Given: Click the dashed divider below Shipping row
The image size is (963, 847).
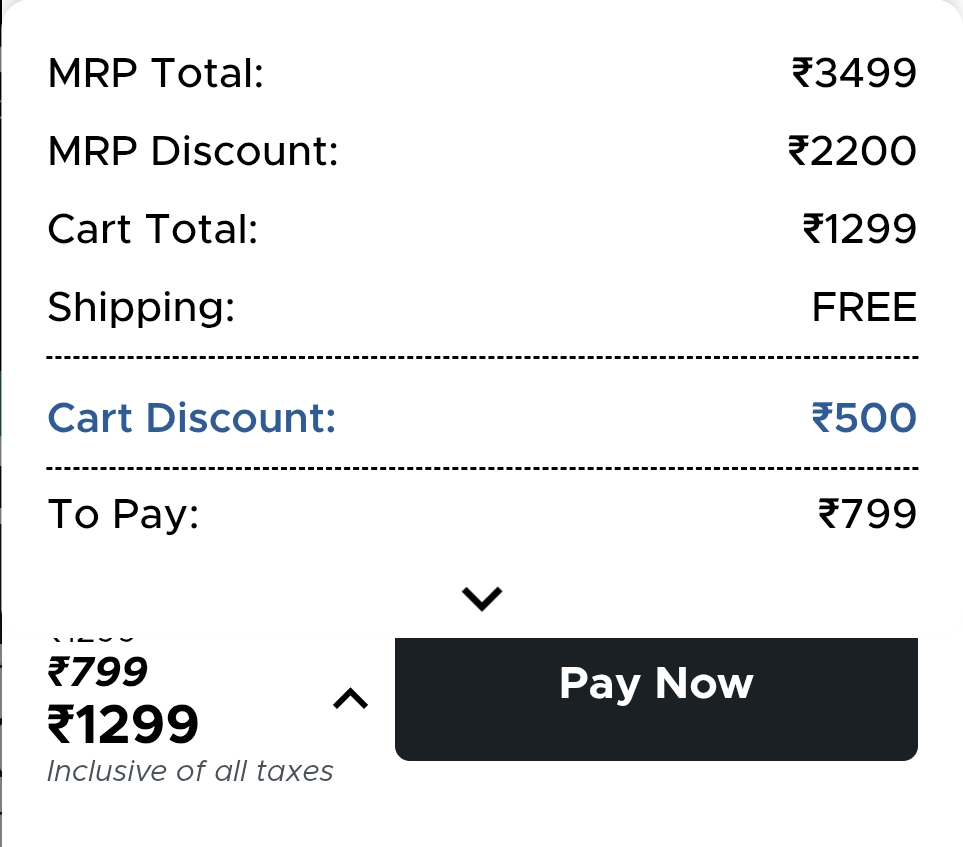Looking at the screenshot, I should pos(482,357).
